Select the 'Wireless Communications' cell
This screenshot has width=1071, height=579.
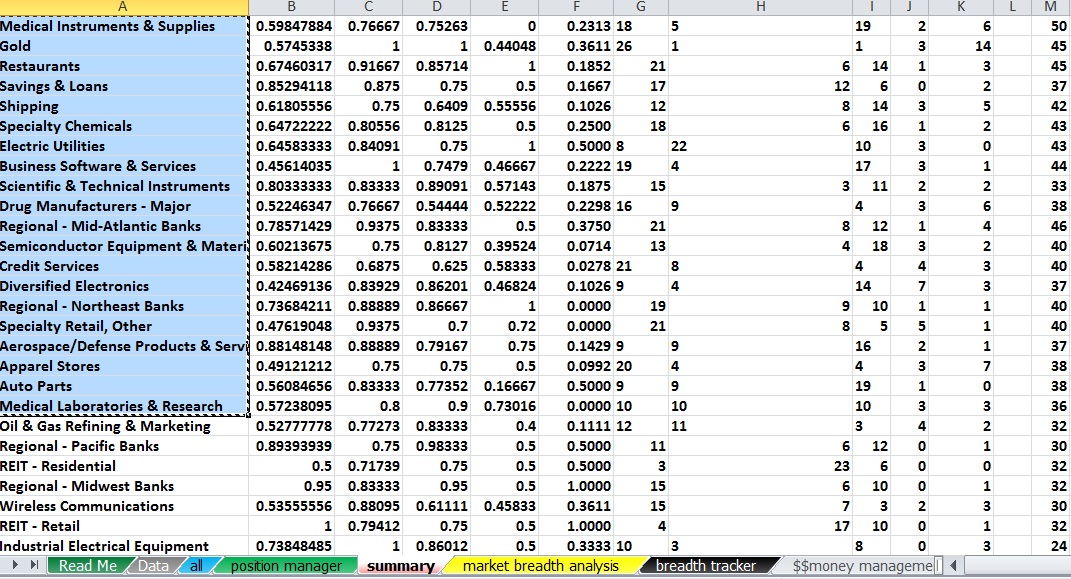pyautogui.click(x=124, y=506)
